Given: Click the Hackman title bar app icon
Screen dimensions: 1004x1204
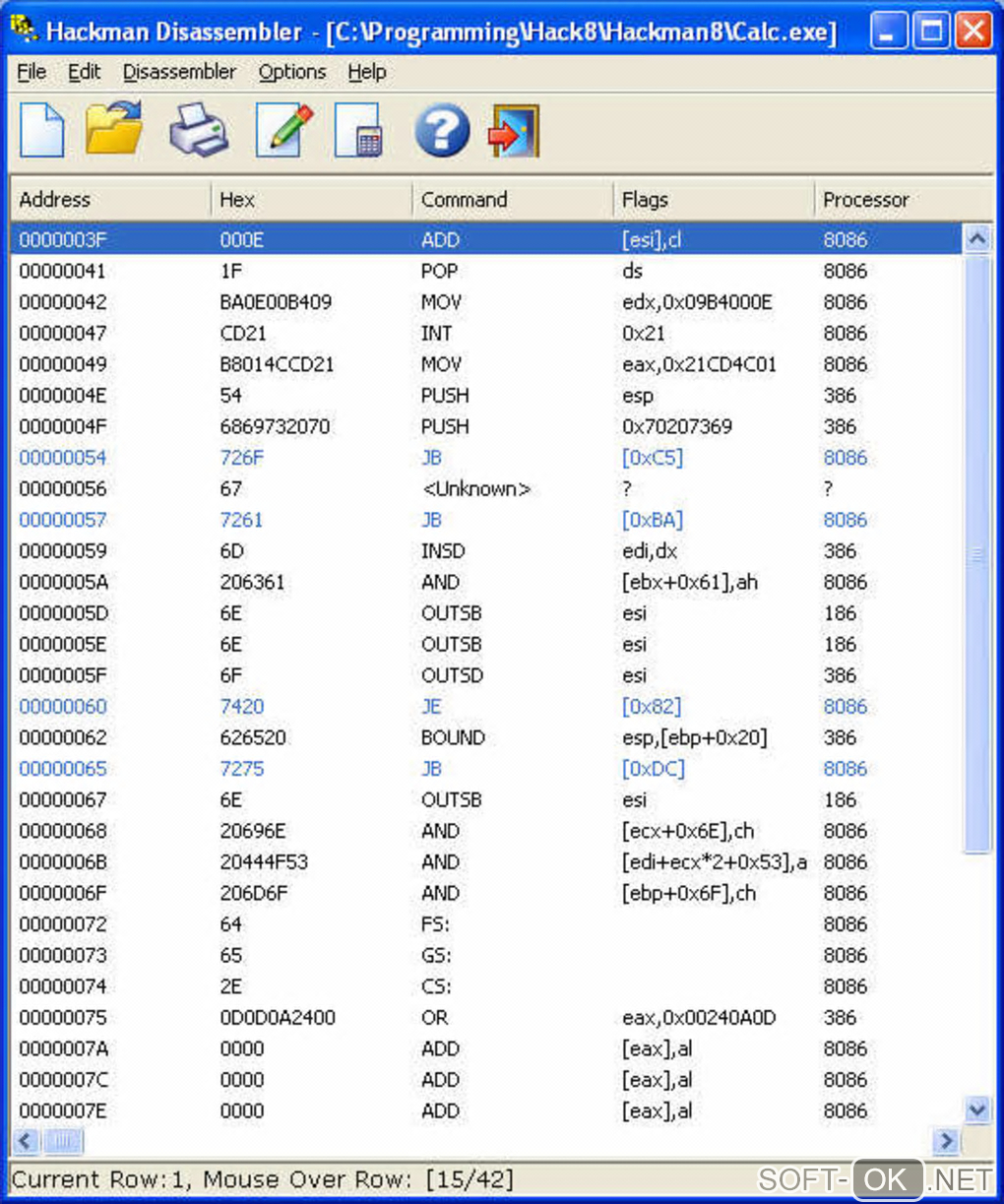Looking at the screenshot, I should pyautogui.click(x=23, y=30).
